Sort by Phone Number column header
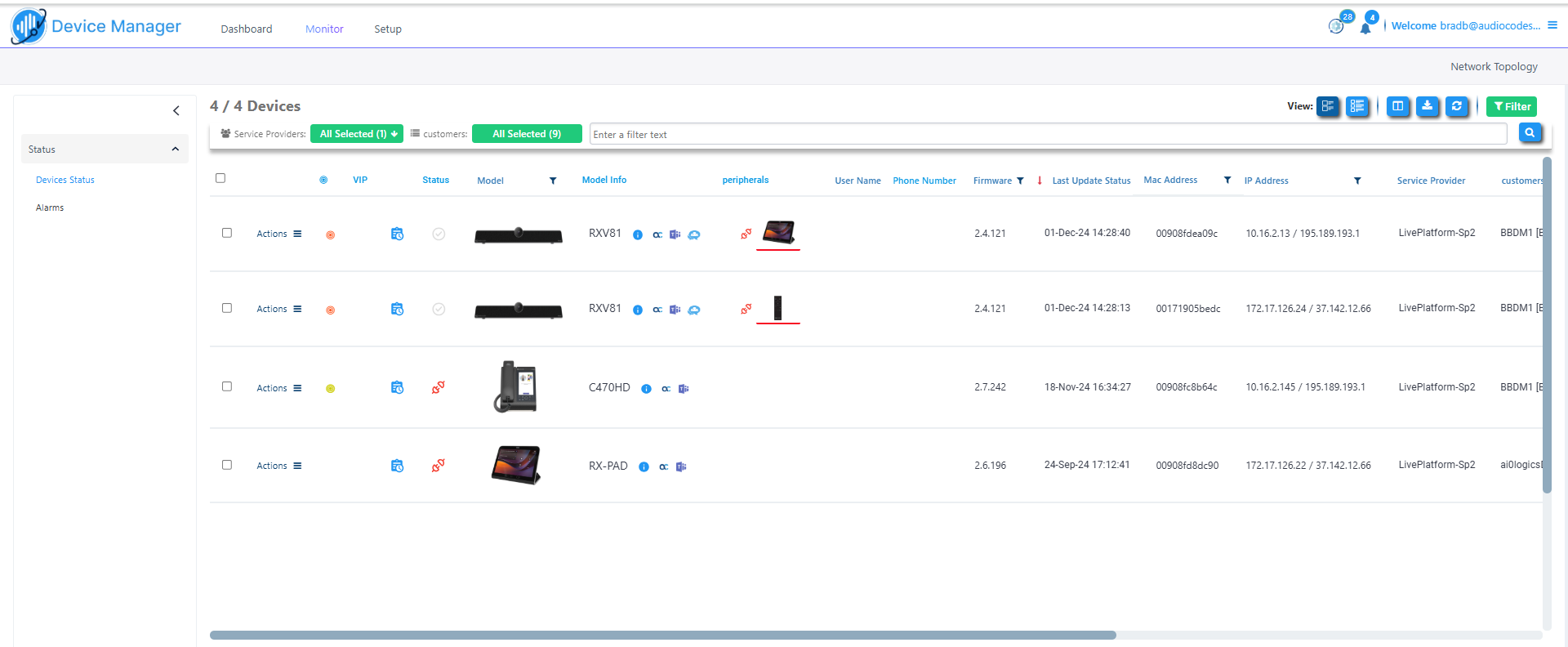Image resolution: width=1568 pixels, height=647 pixels. coord(924,181)
